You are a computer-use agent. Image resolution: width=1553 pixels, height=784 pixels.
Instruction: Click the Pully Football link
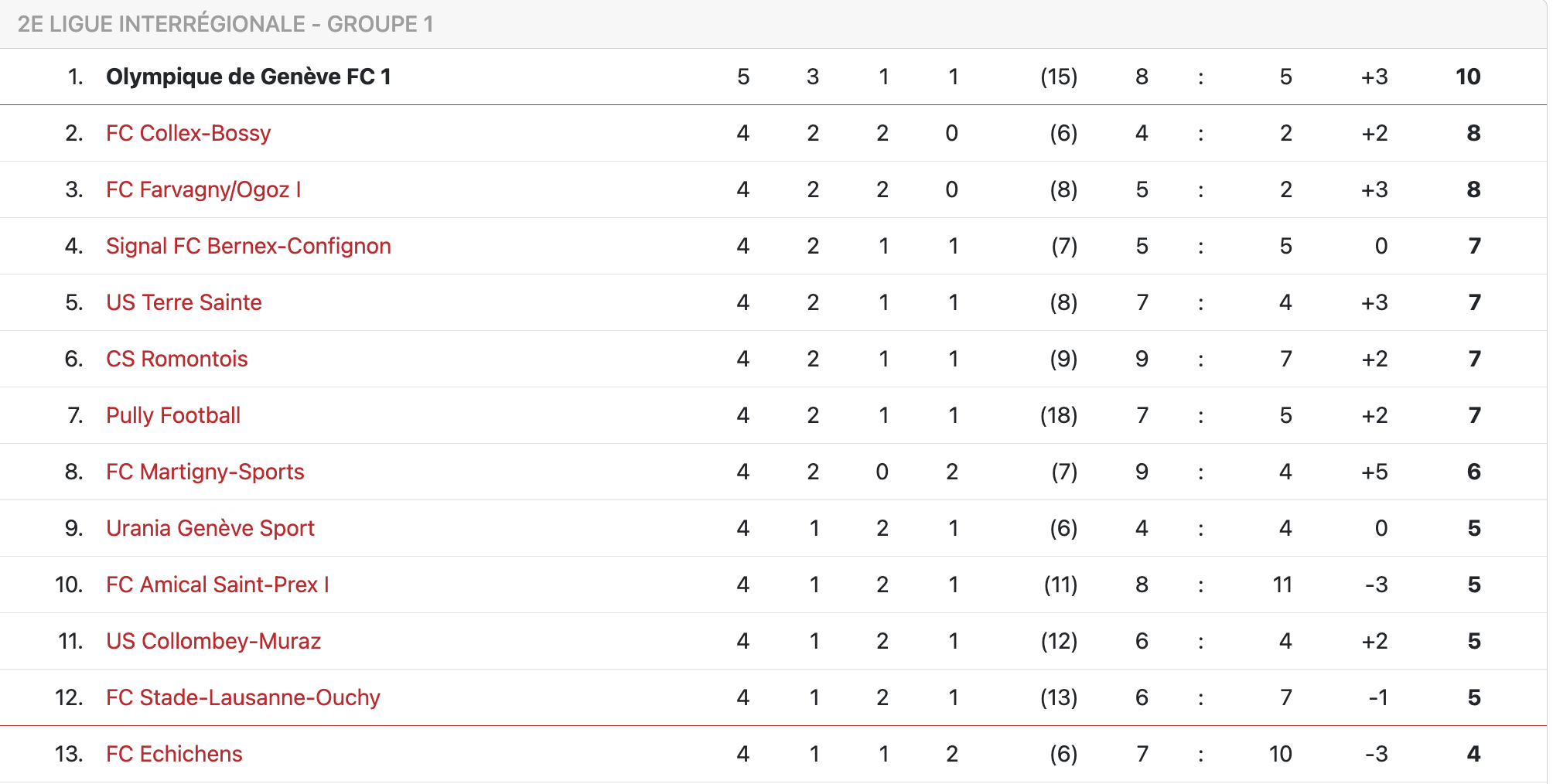173,415
